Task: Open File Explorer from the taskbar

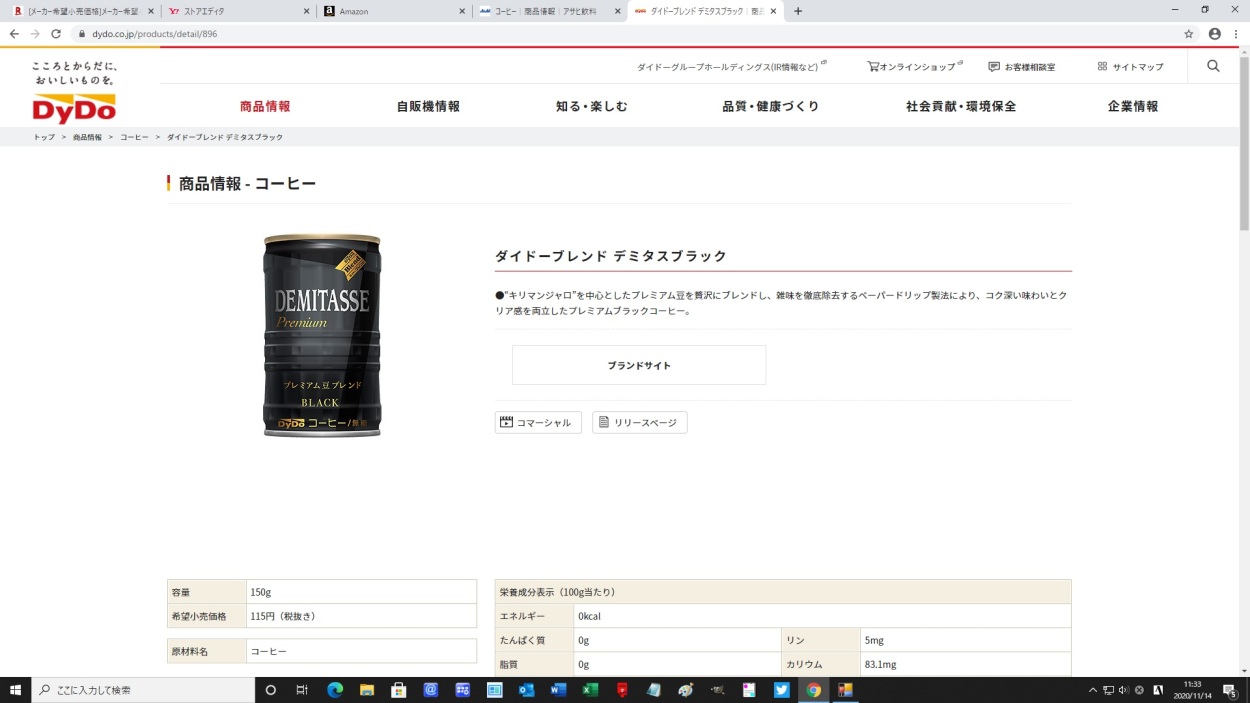Action: point(367,690)
